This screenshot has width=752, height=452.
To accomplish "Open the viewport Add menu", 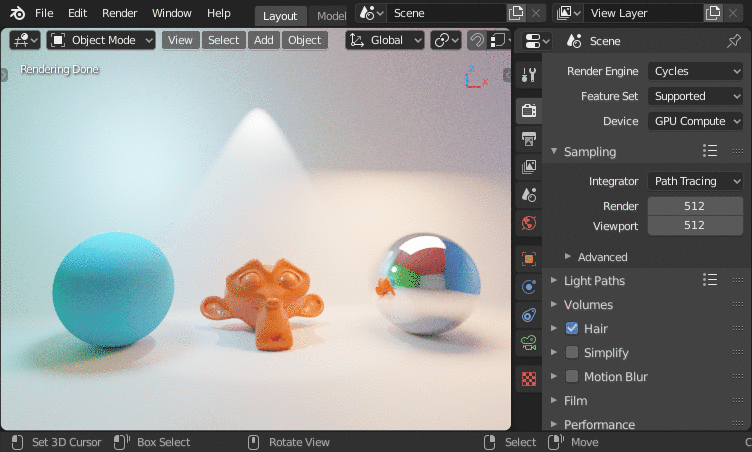I will (x=264, y=40).
